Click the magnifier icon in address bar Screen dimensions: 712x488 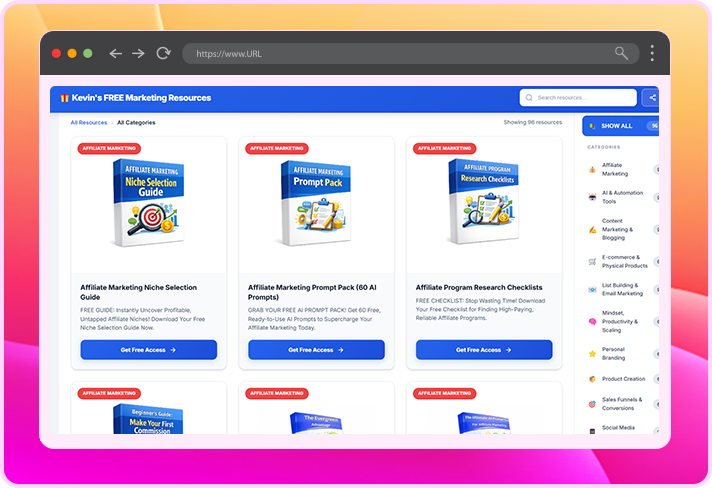point(622,53)
